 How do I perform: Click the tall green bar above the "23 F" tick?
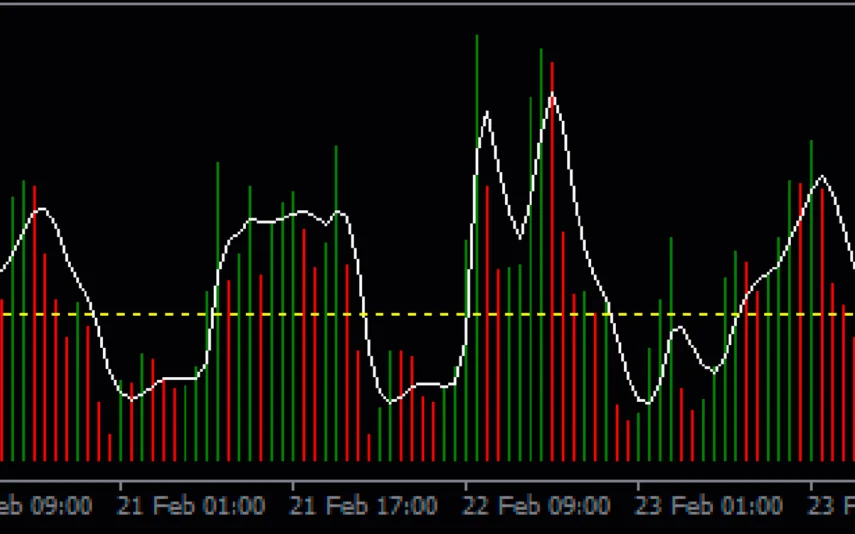(x=811, y=300)
